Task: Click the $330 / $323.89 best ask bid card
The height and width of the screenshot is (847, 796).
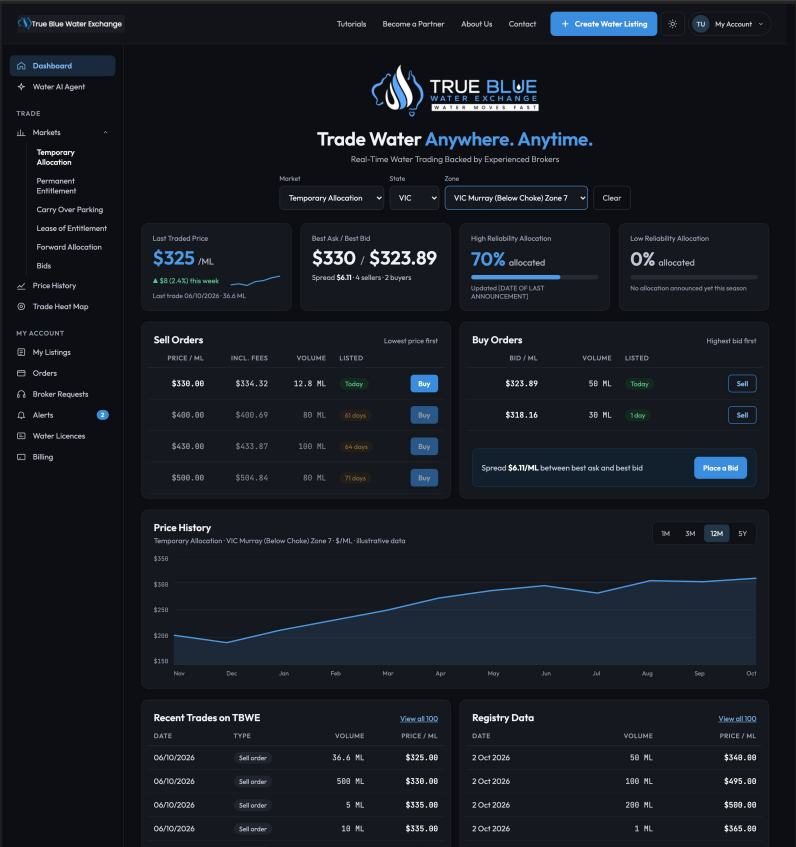Action: [x=375, y=267]
